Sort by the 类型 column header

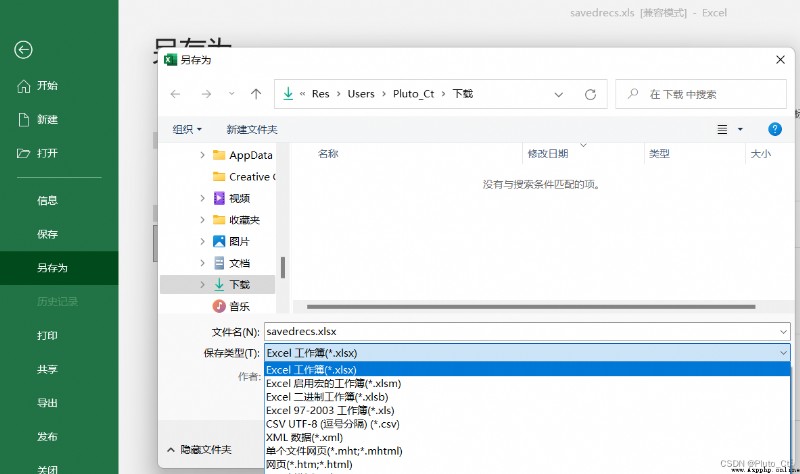coord(659,154)
